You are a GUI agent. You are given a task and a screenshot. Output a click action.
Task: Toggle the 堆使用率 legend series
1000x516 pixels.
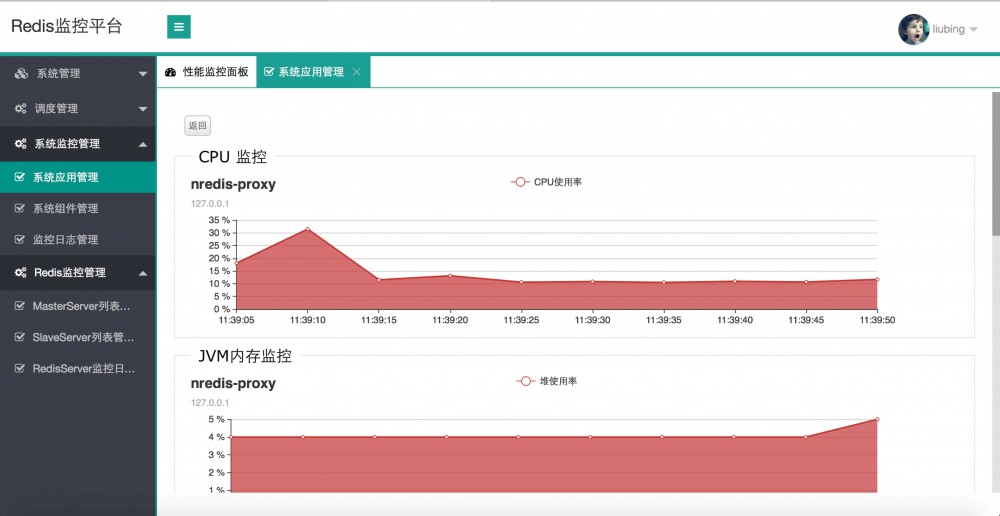pyautogui.click(x=547, y=381)
